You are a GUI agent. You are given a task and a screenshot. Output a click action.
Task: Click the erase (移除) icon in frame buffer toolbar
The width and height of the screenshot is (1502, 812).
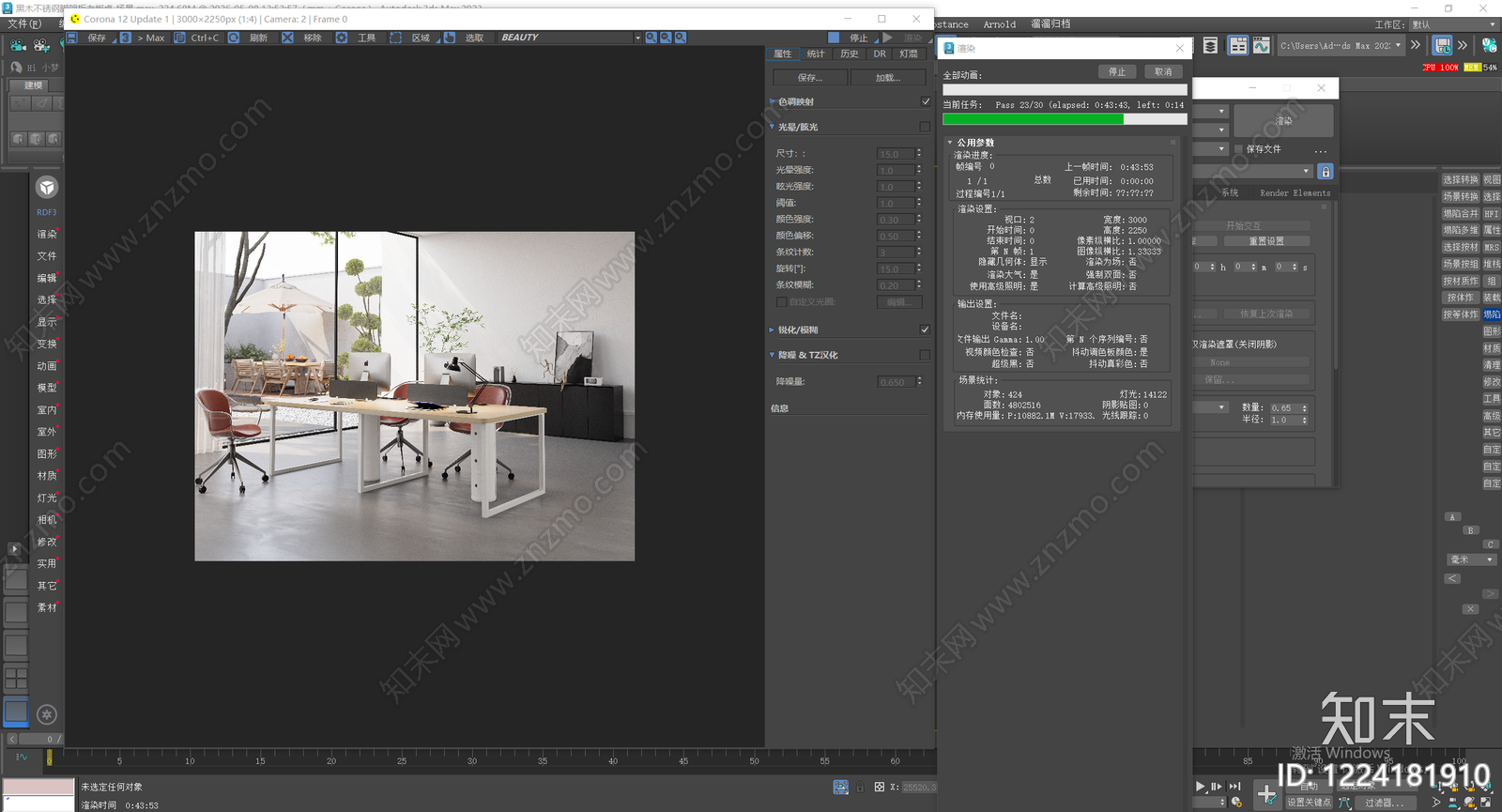click(287, 38)
